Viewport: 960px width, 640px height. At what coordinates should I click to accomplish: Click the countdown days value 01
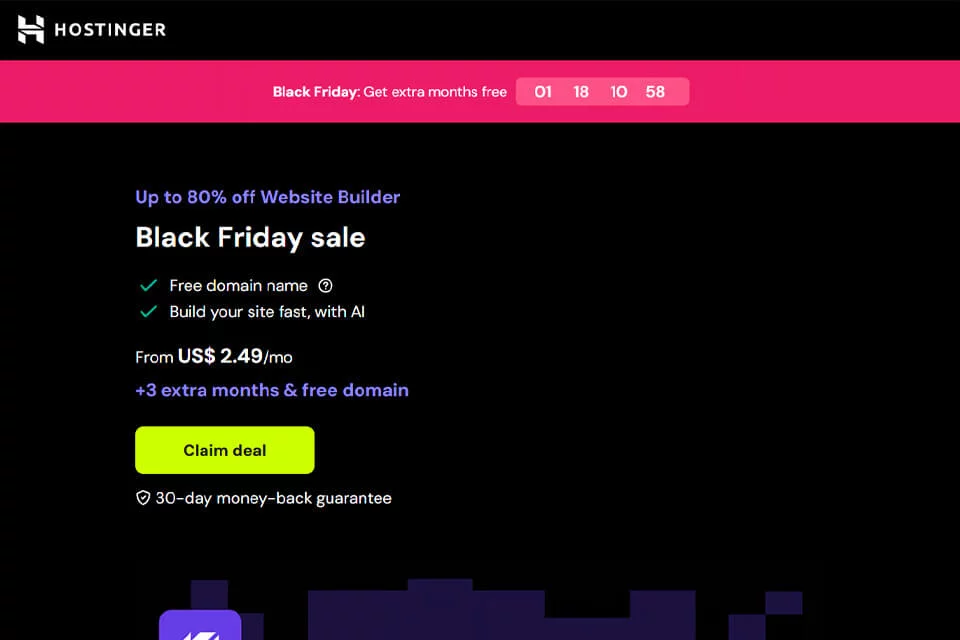(543, 92)
